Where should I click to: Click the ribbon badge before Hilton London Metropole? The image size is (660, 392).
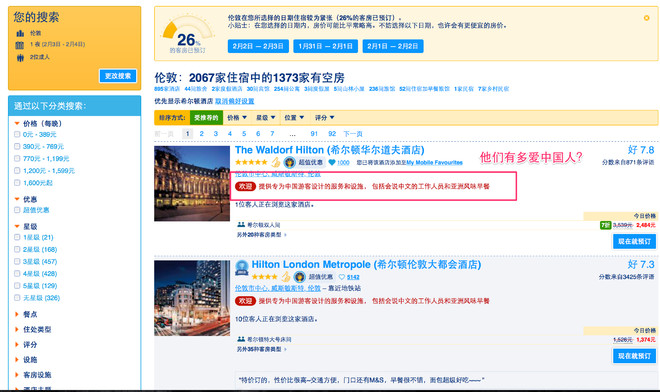(x=242, y=268)
